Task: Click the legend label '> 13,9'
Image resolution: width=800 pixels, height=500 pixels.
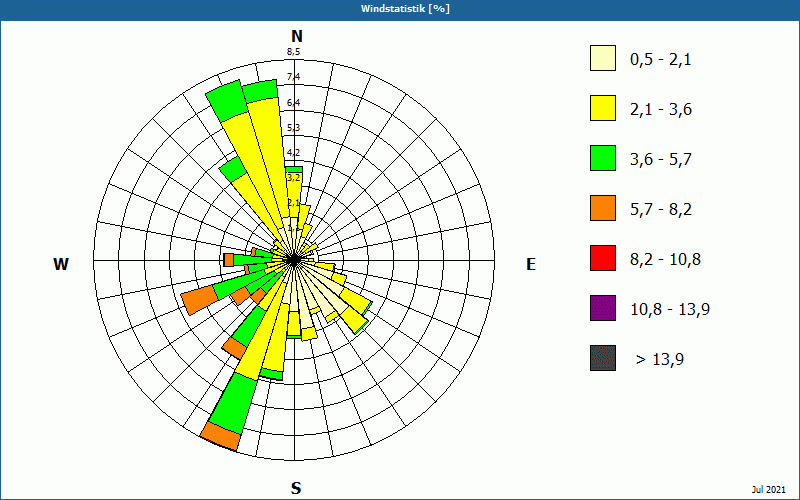Action: (x=660, y=360)
